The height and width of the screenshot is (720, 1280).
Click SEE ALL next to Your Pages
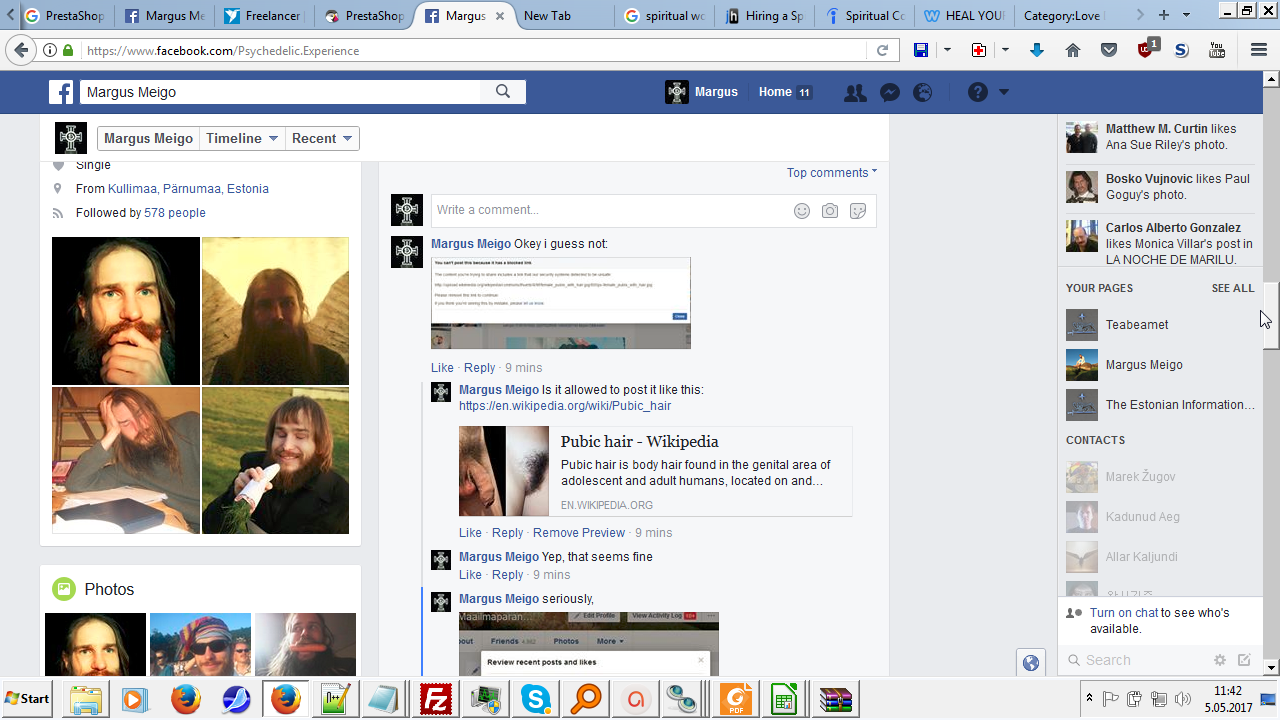1233,288
